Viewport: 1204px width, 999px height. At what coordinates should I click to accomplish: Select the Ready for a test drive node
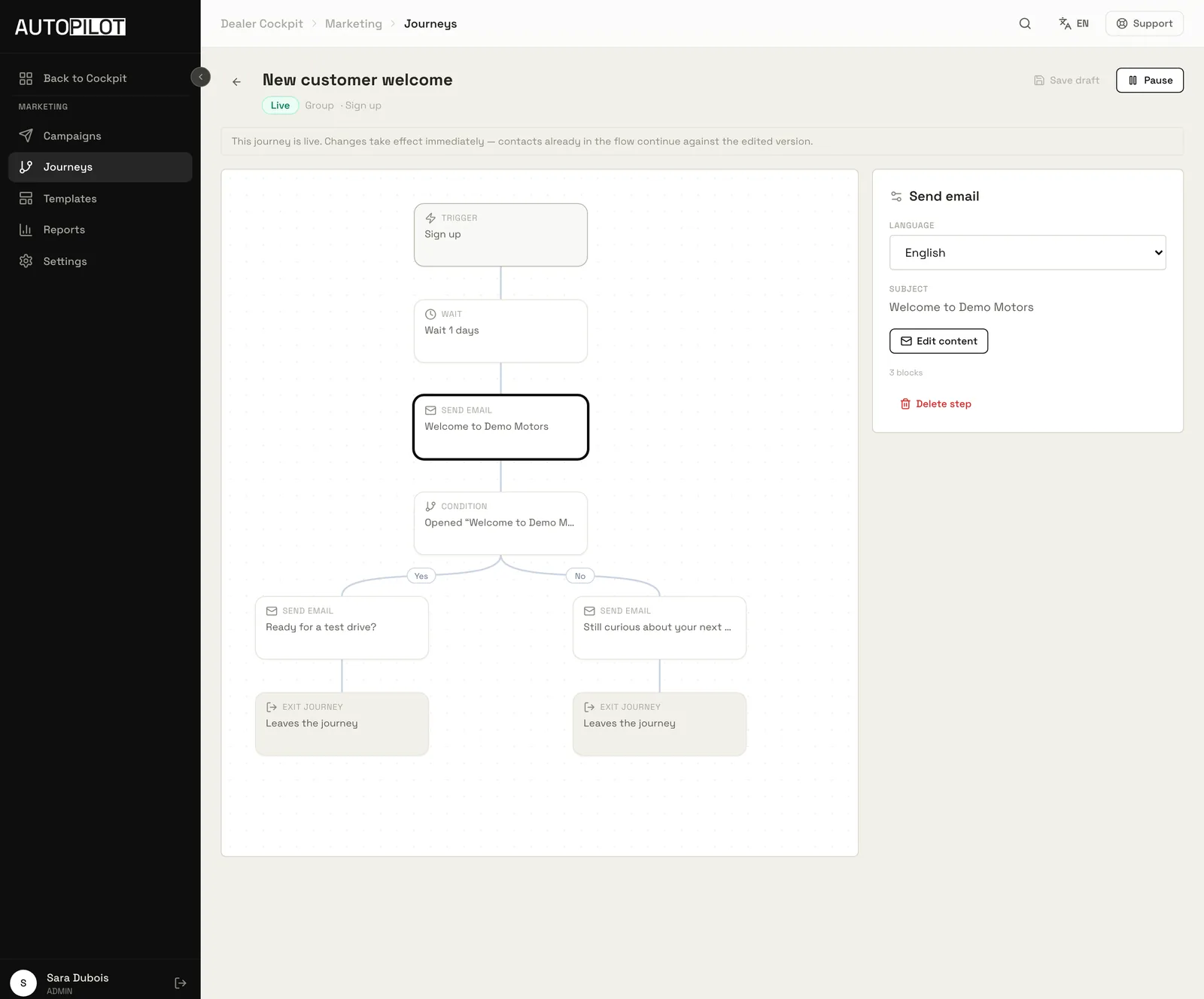(342, 628)
